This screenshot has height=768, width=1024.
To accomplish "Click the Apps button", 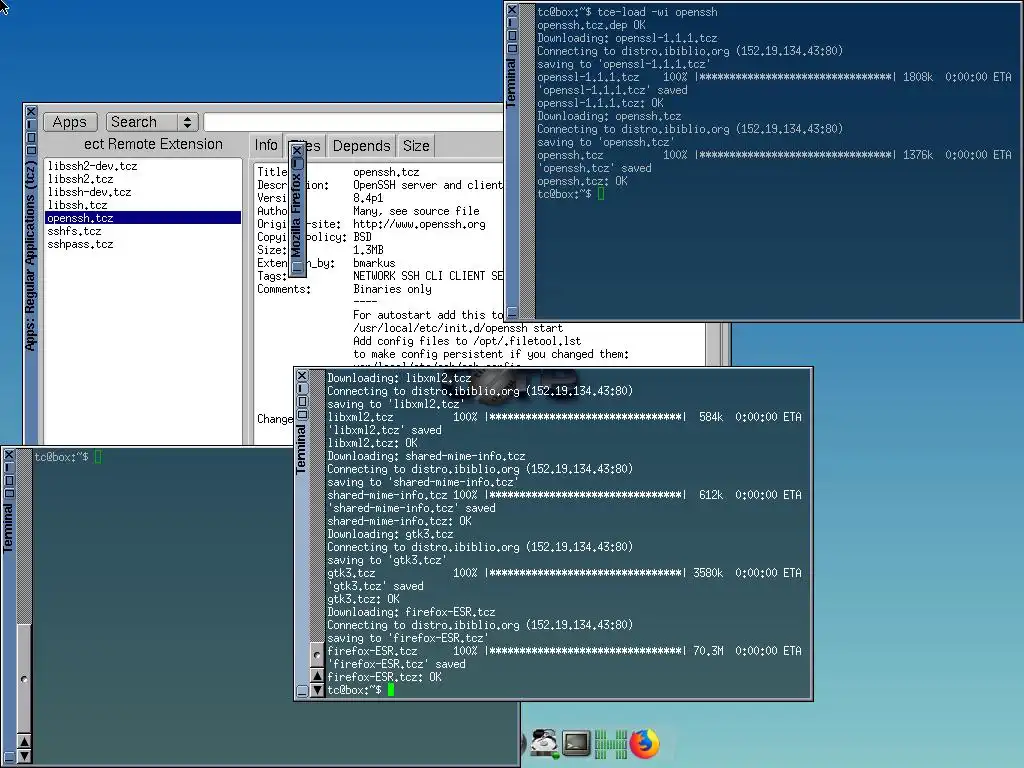I will click(x=70, y=122).
